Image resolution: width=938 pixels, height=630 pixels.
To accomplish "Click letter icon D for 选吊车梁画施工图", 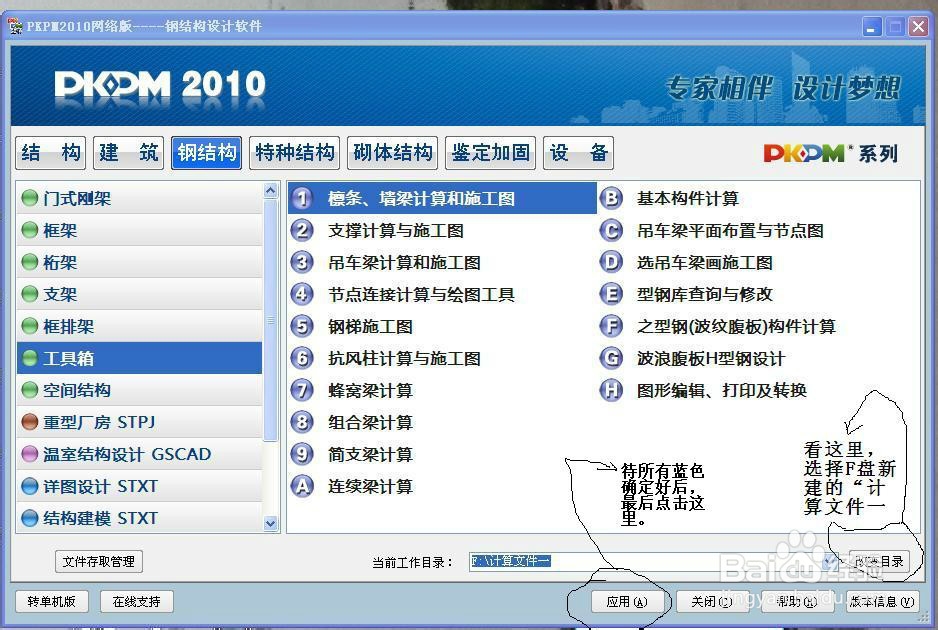I will 611,262.
